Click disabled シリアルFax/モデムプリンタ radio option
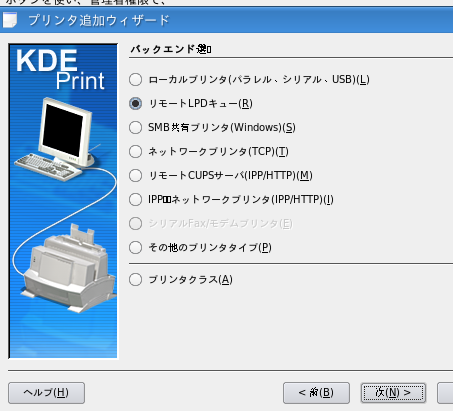Image resolution: width=453 pixels, height=411 pixels. click(135, 224)
